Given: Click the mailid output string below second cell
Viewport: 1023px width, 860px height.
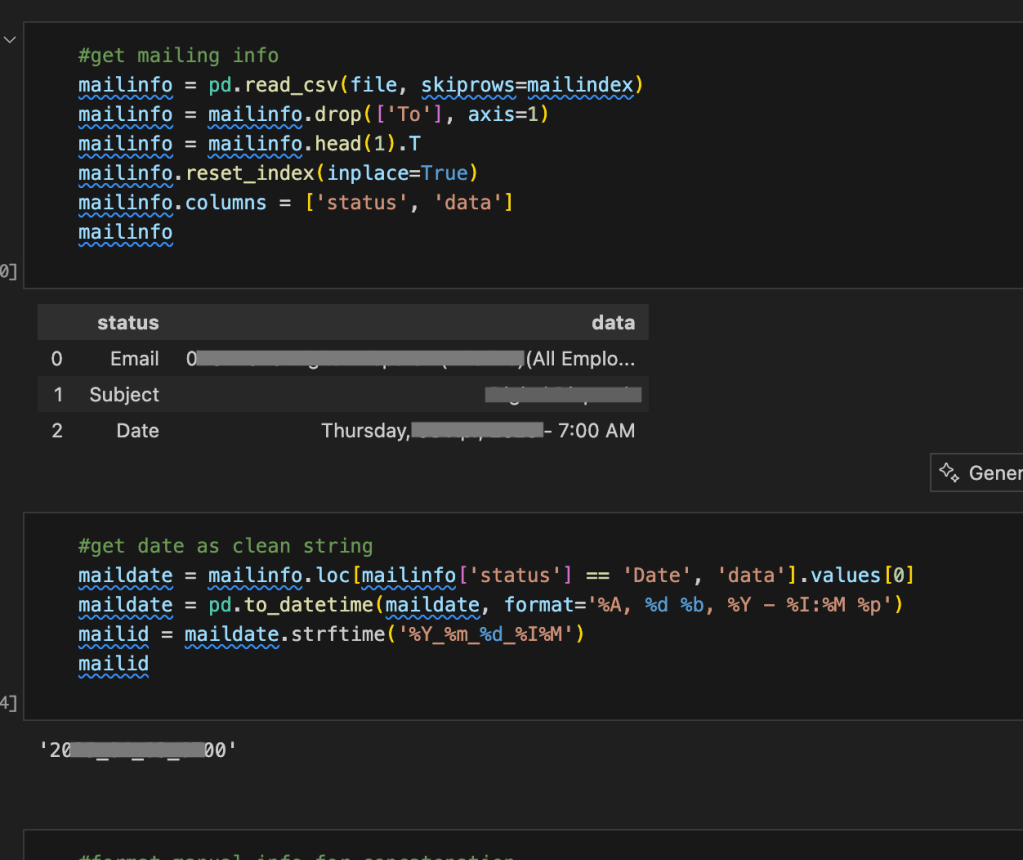Looking at the screenshot, I should [137, 750].
